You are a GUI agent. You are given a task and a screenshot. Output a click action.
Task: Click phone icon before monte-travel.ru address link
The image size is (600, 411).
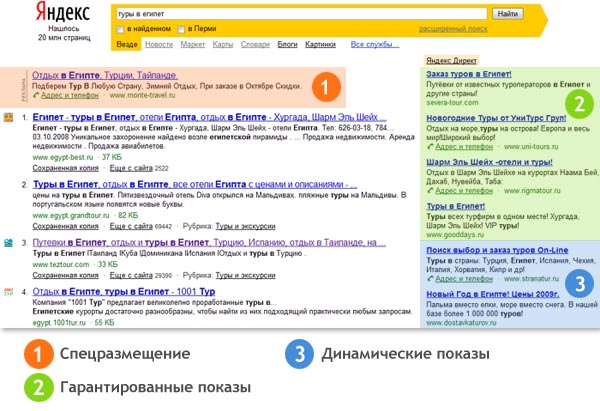pos(36,95)
